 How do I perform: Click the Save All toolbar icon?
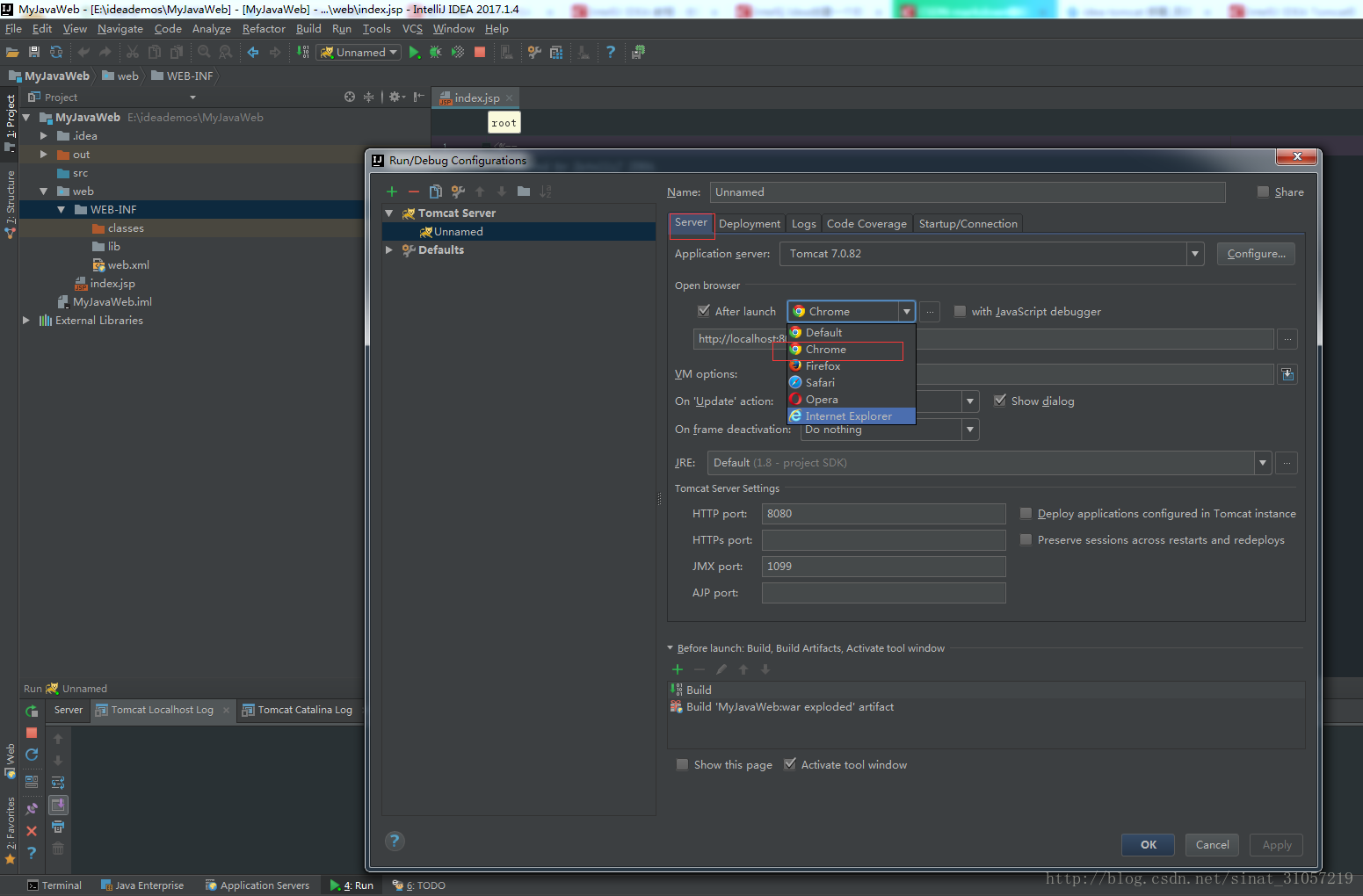34,53
